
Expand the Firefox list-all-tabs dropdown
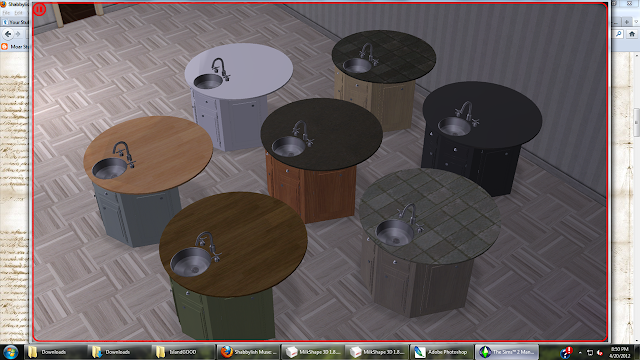coord(636,22)
